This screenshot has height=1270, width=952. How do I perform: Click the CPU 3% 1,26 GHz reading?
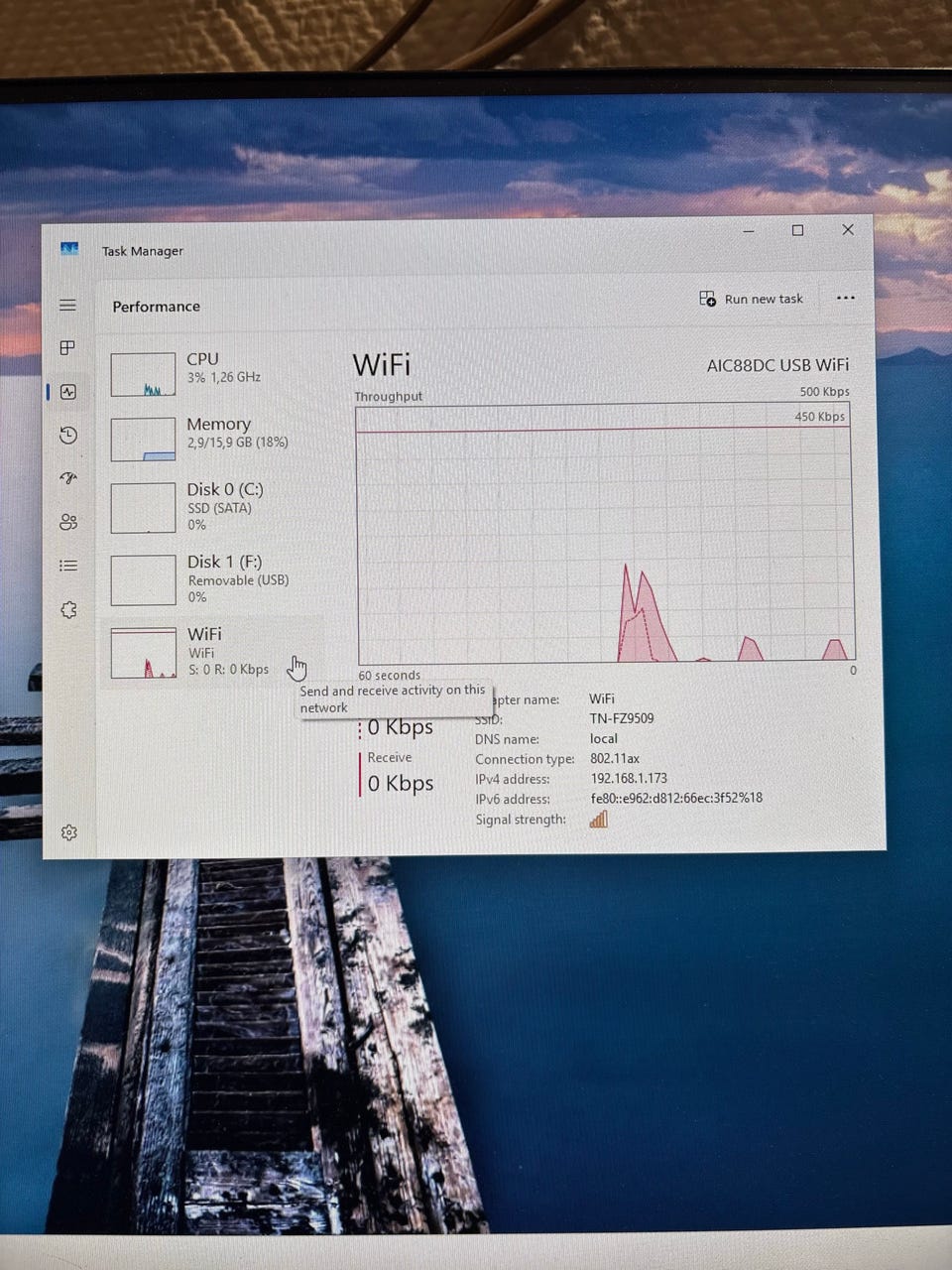(x=224, y=378)
